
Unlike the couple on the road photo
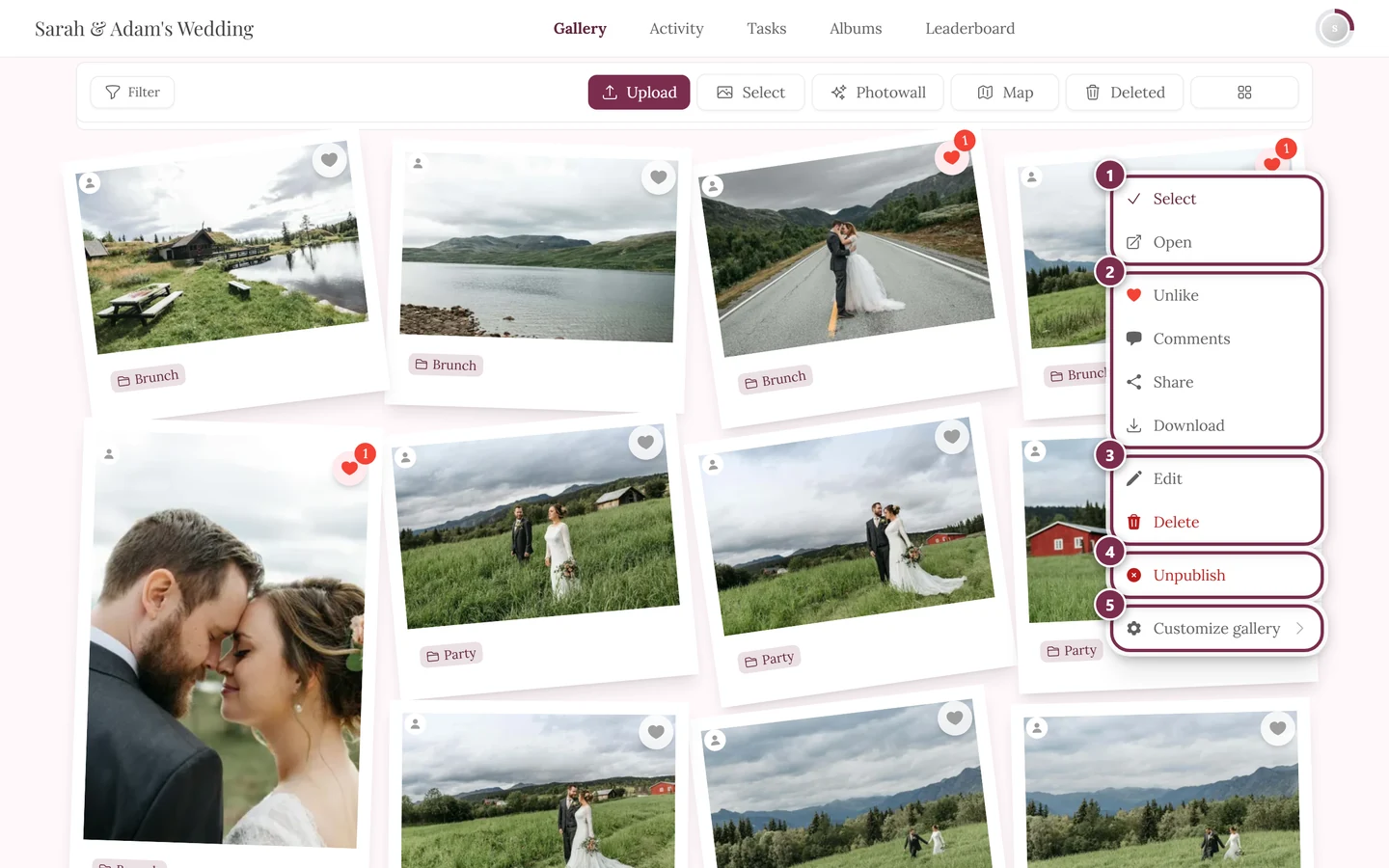point(951,158)
